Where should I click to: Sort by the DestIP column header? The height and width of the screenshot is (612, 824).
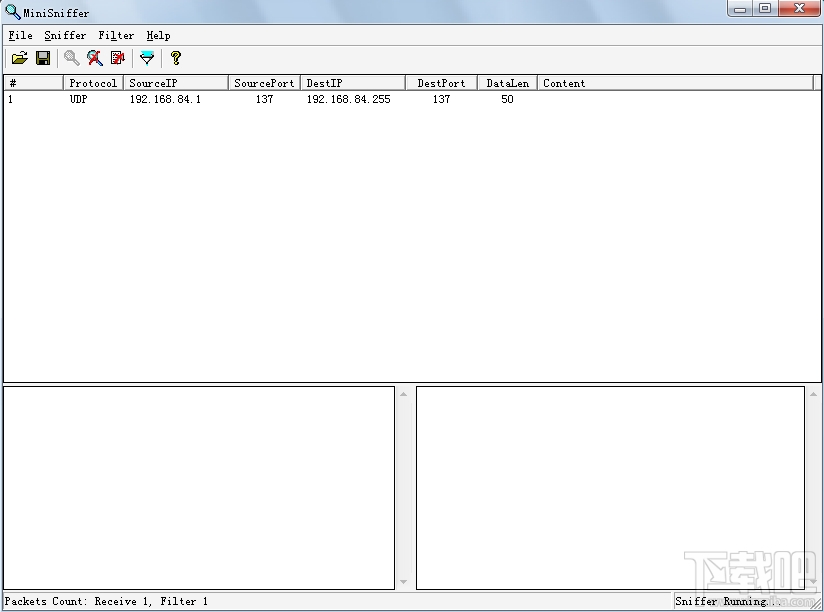click(x=353, y=83)
